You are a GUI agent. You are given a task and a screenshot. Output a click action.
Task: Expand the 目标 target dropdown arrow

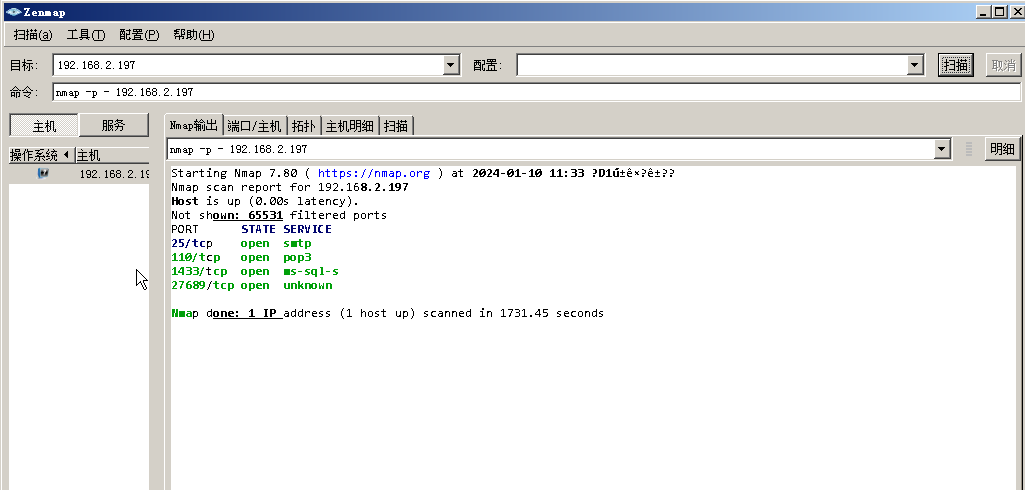pos(451,65)
